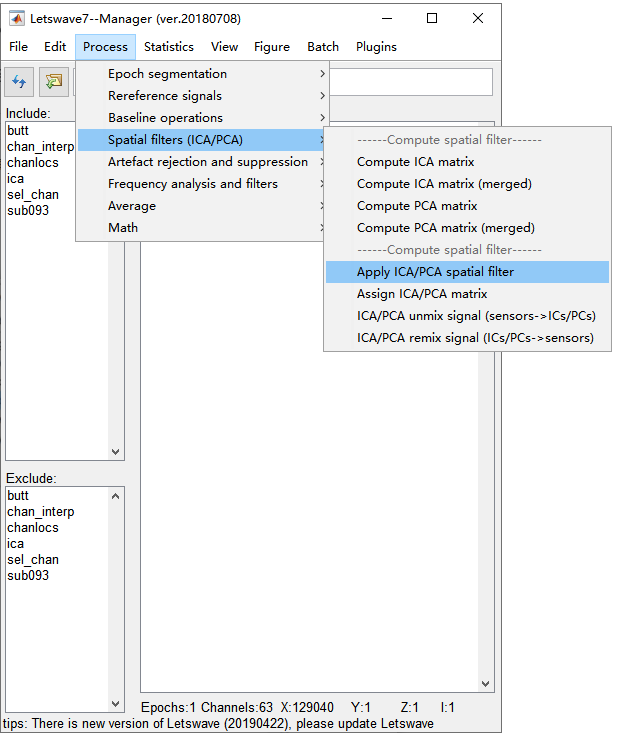Click Exclude list scroll-down arrow
640x733 pixels.
(x=115, y=704)
